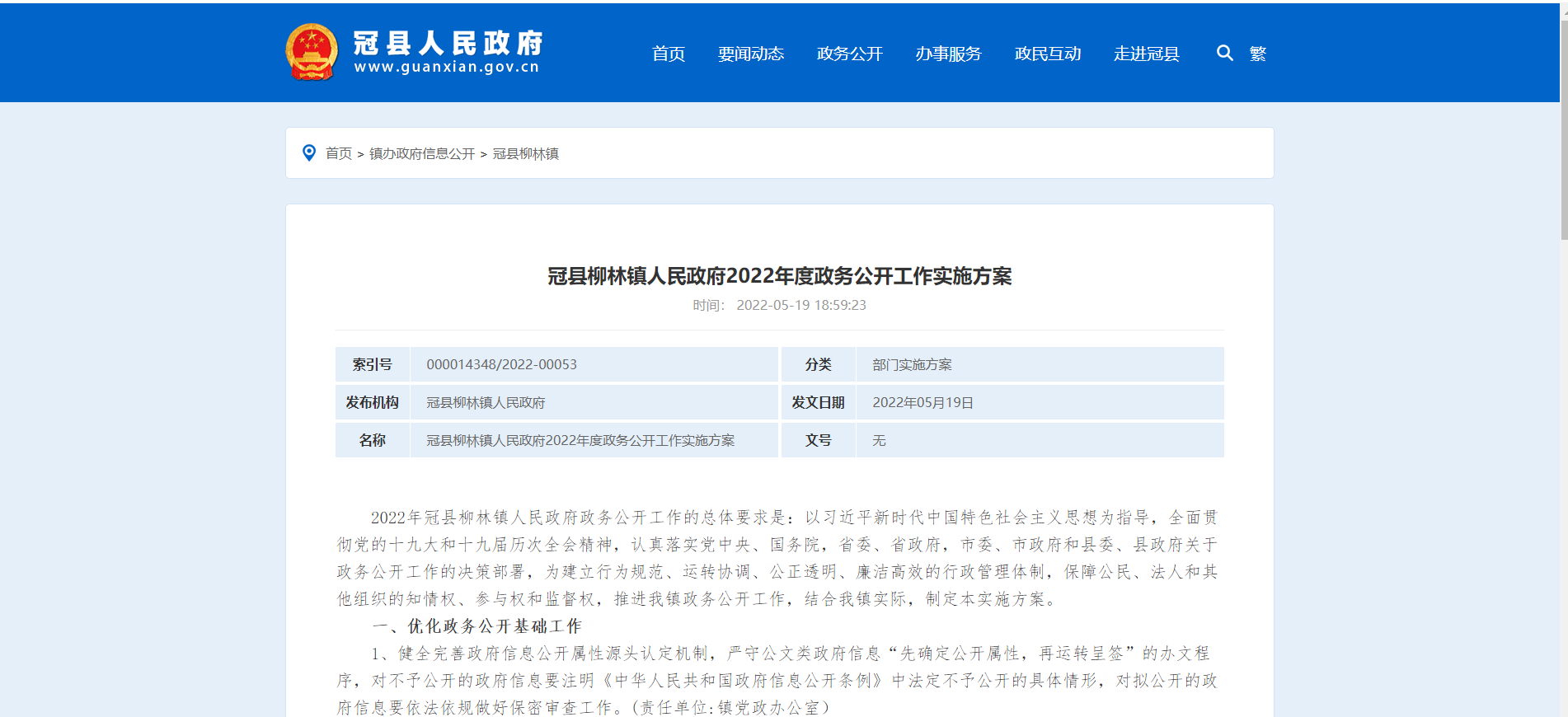This screenshot has height=717, width=1568.
Task: Click the breadcrumb location pin icon
Action: (309, 153)
